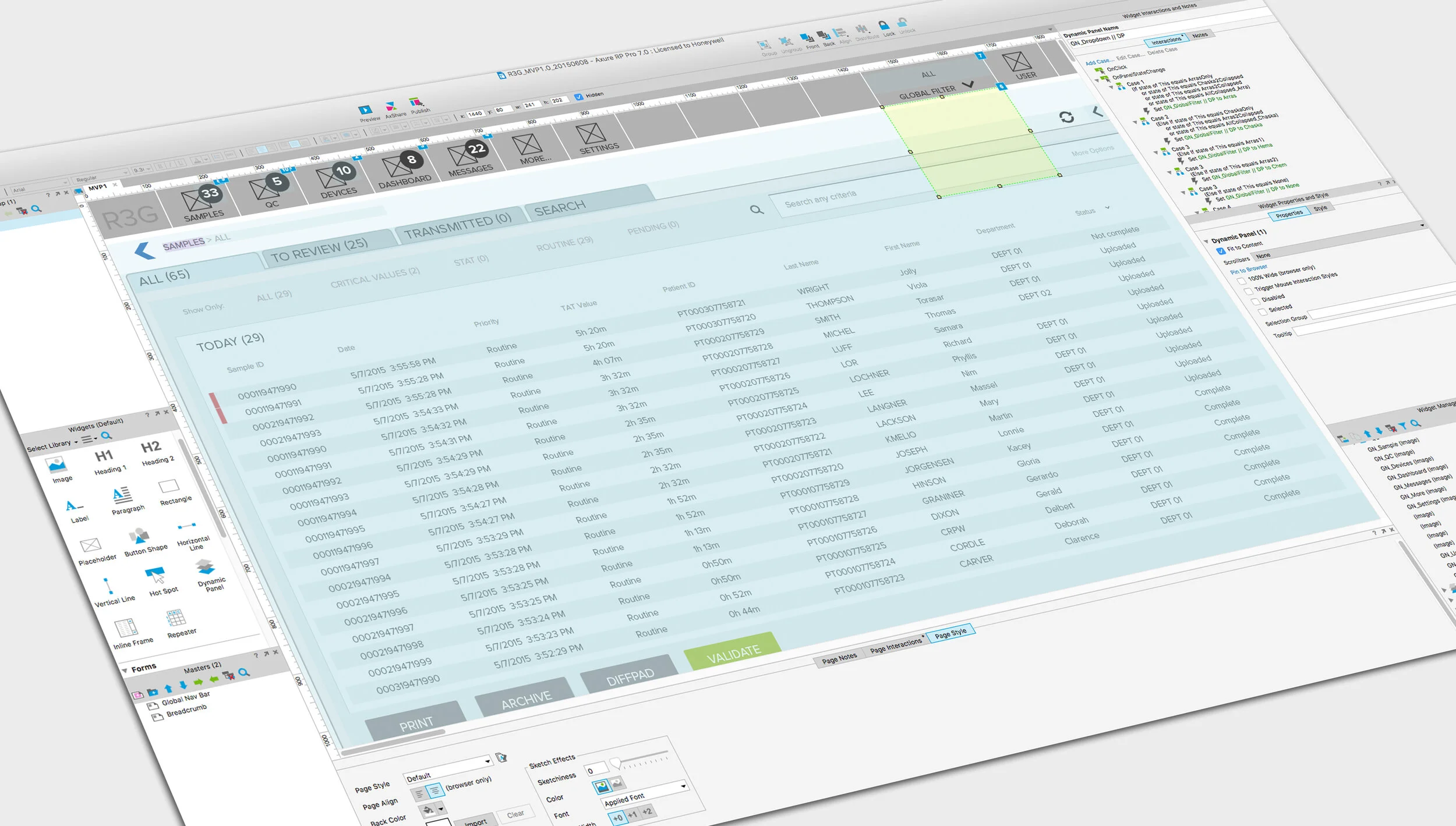
Task: Open the Select Library dropdown
Action: click(52, 446)
